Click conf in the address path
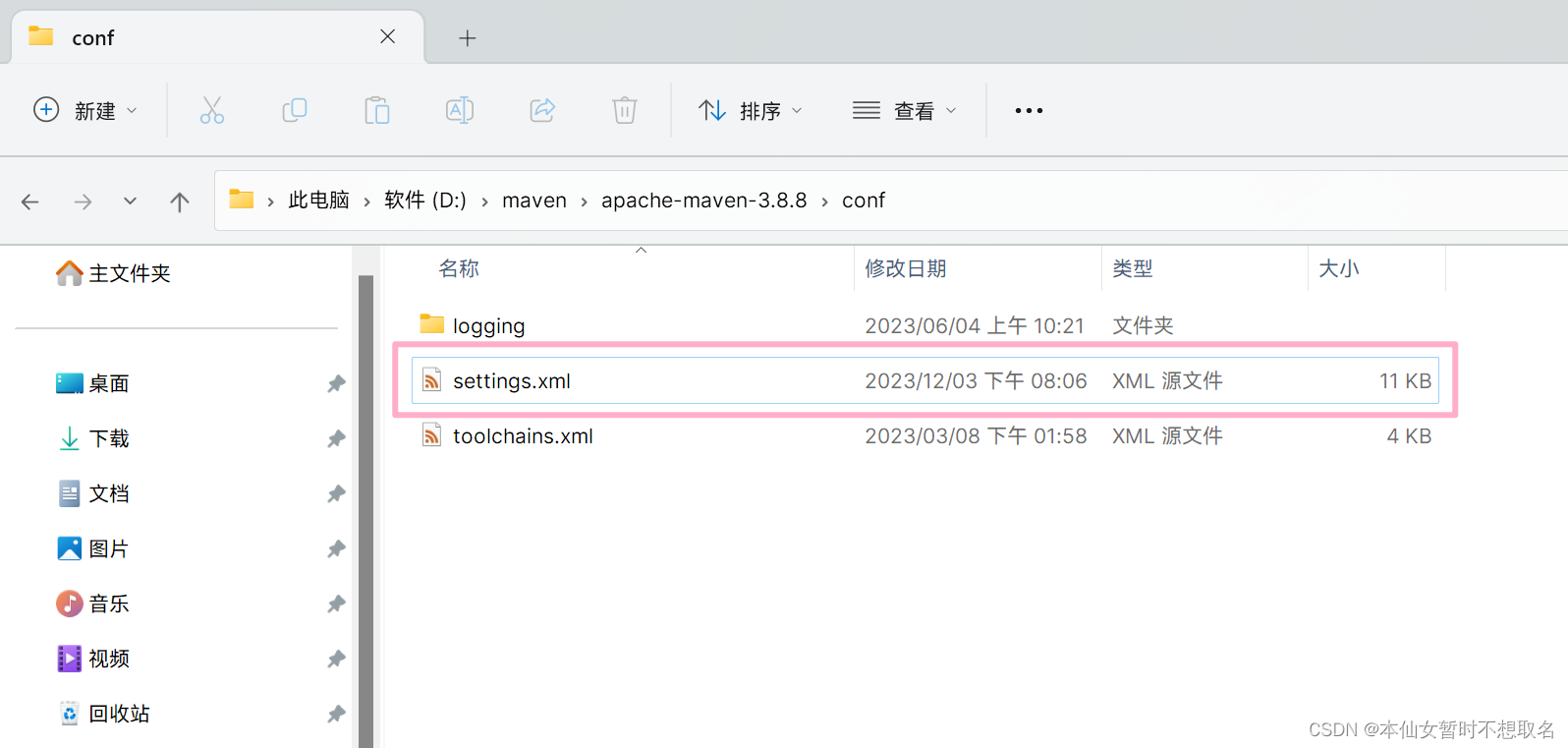 pos(864,201)
